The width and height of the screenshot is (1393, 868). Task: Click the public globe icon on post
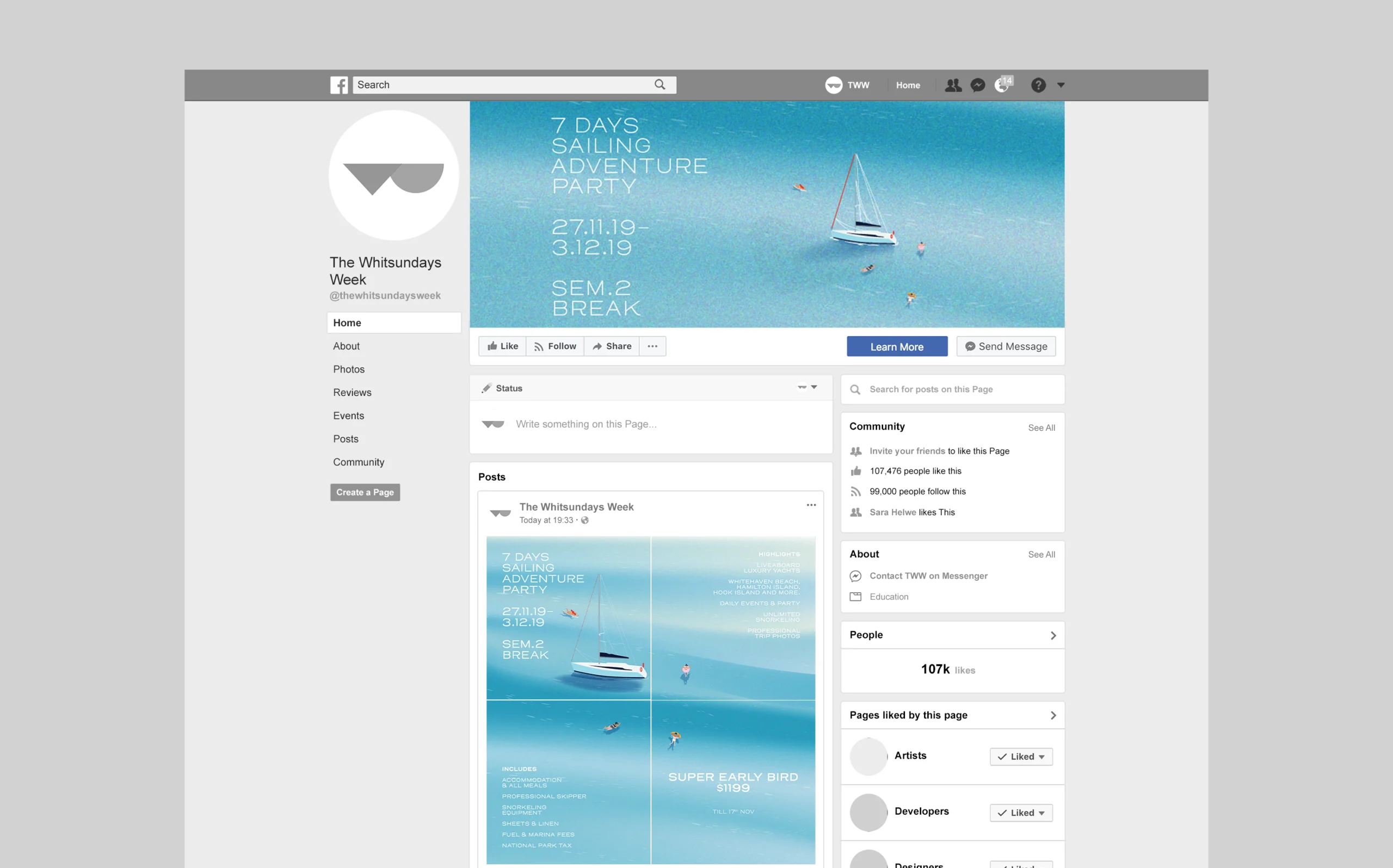tap(584, 520)
